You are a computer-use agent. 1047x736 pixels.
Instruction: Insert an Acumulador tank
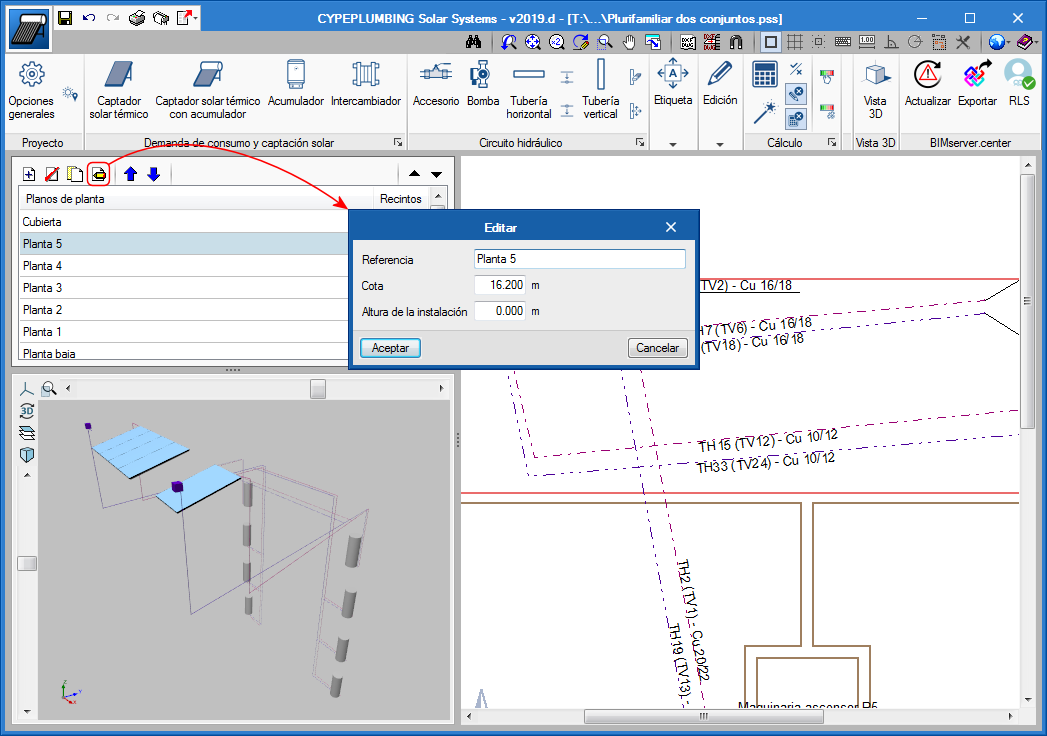coord(296,83)
